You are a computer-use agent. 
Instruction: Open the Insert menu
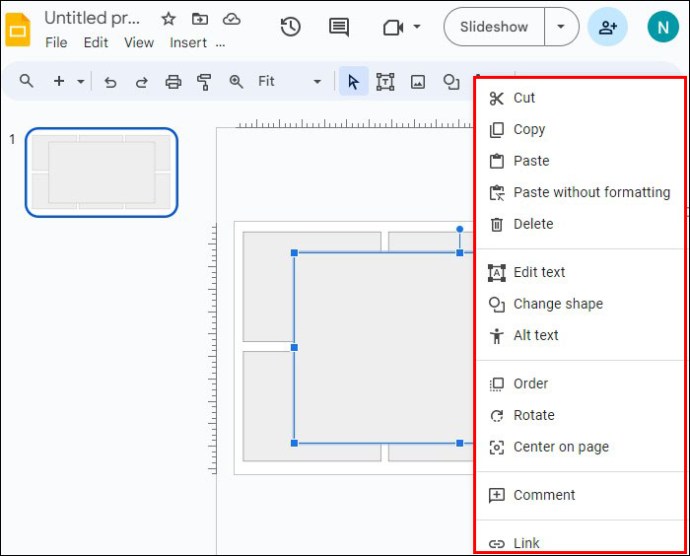pos(188,43)
